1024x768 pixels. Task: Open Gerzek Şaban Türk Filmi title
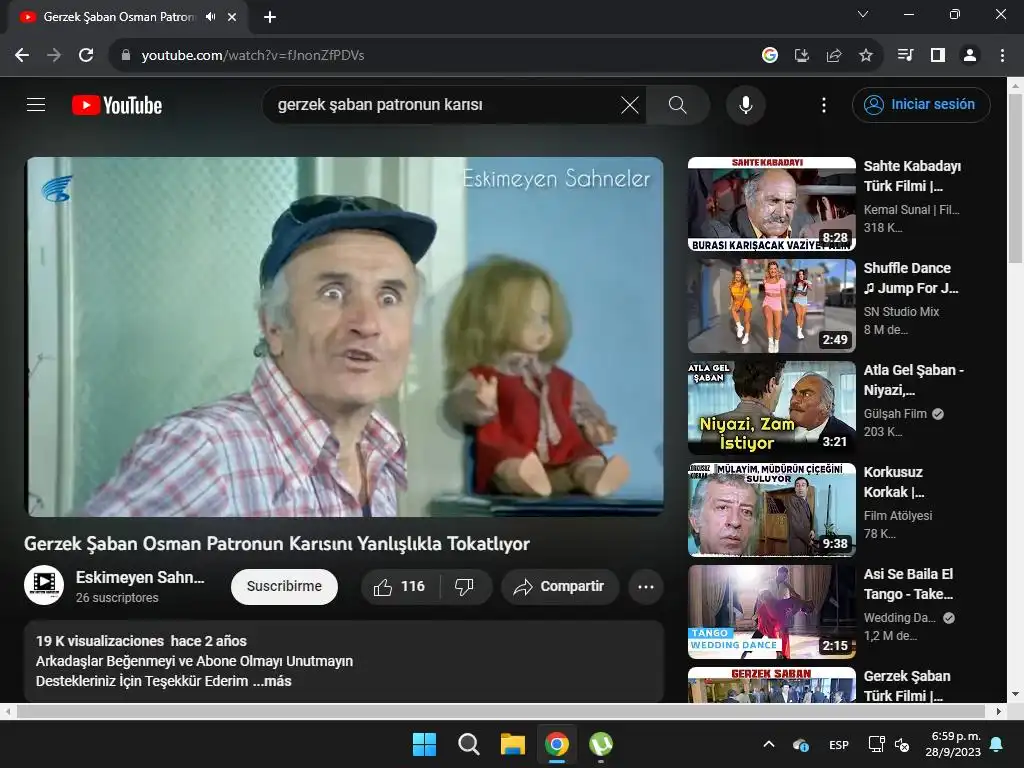pyautogui.click(x=906, y=686)
